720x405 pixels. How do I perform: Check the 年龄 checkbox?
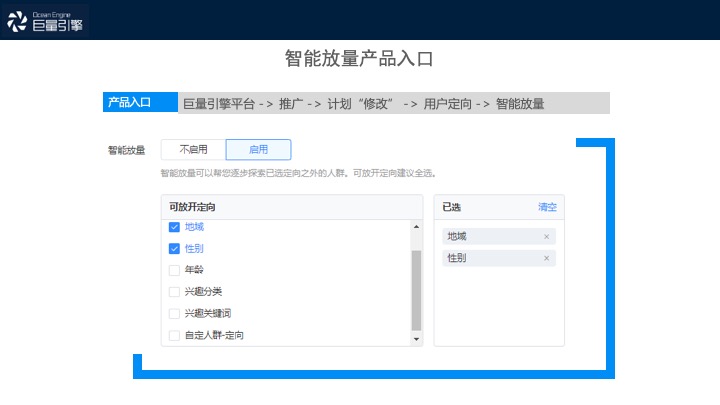pyautogui.click(x=174, y=270)
